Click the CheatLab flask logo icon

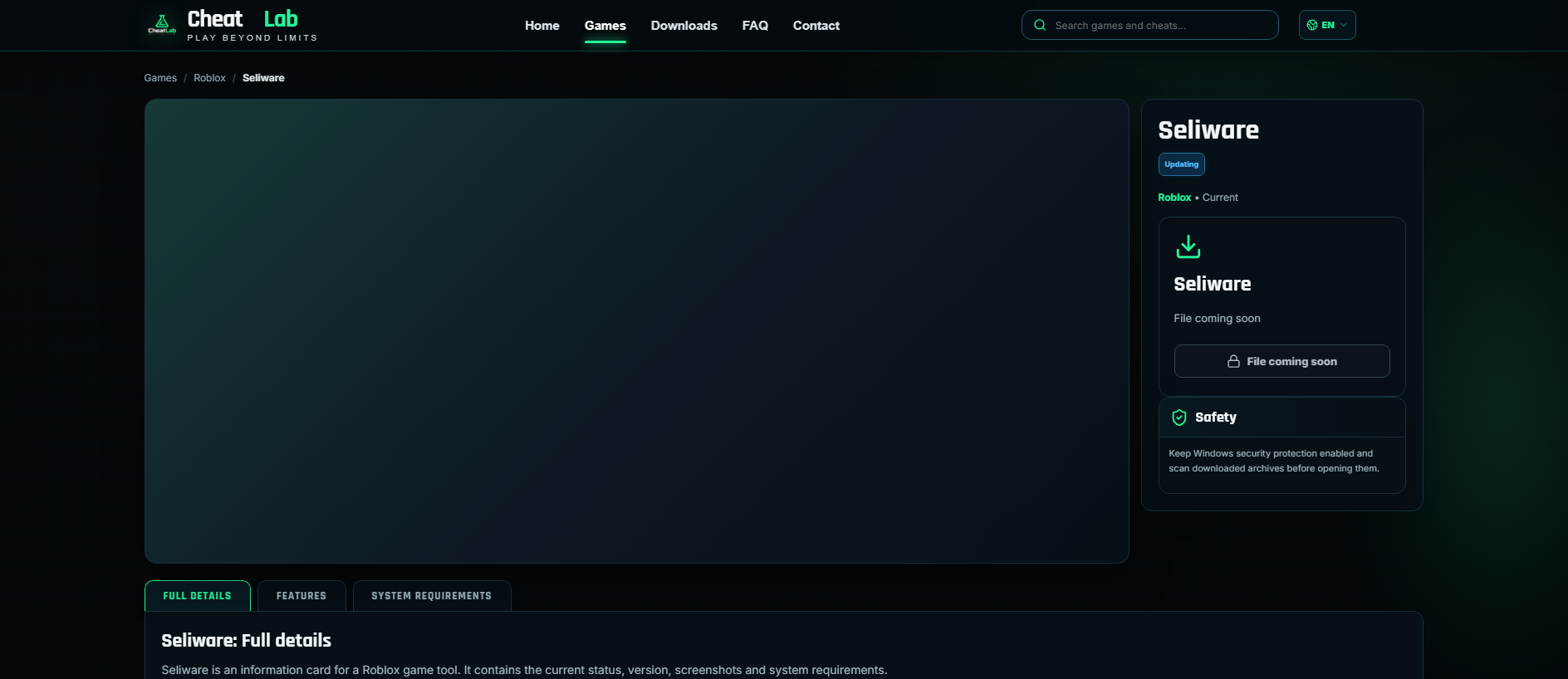[x=162, y=24]
